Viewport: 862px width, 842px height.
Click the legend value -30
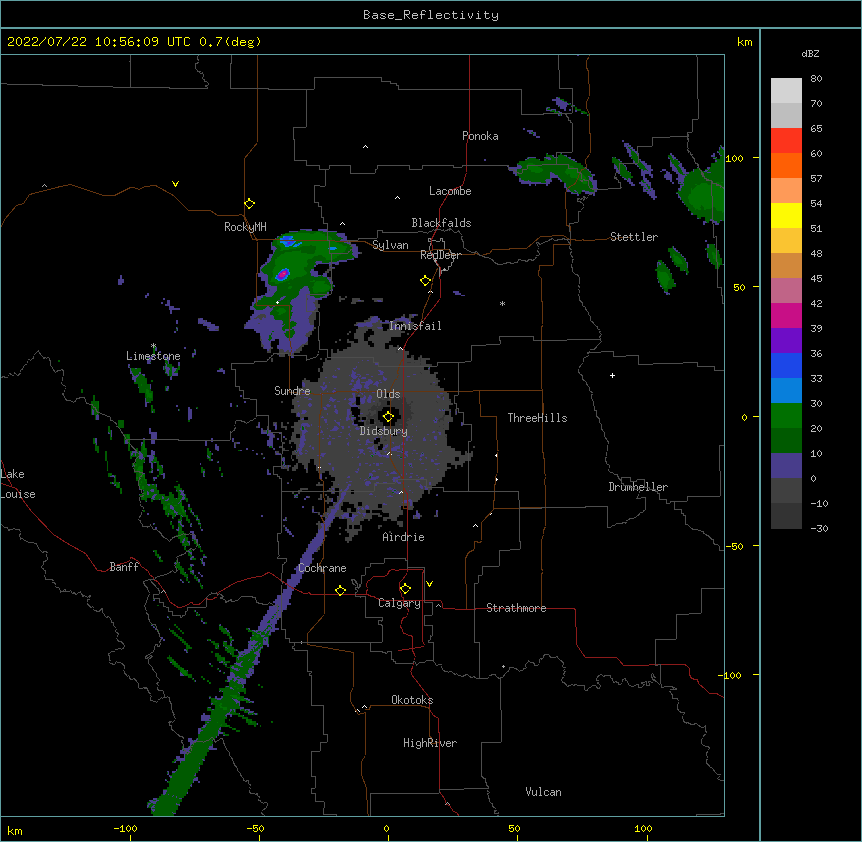[819, 528]
